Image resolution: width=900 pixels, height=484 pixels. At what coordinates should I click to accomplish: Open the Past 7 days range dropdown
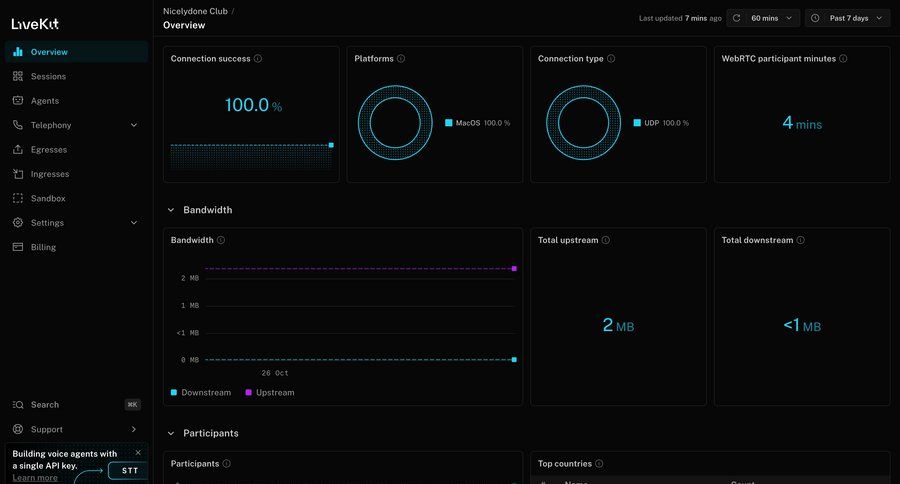click(x=848, y=18)
